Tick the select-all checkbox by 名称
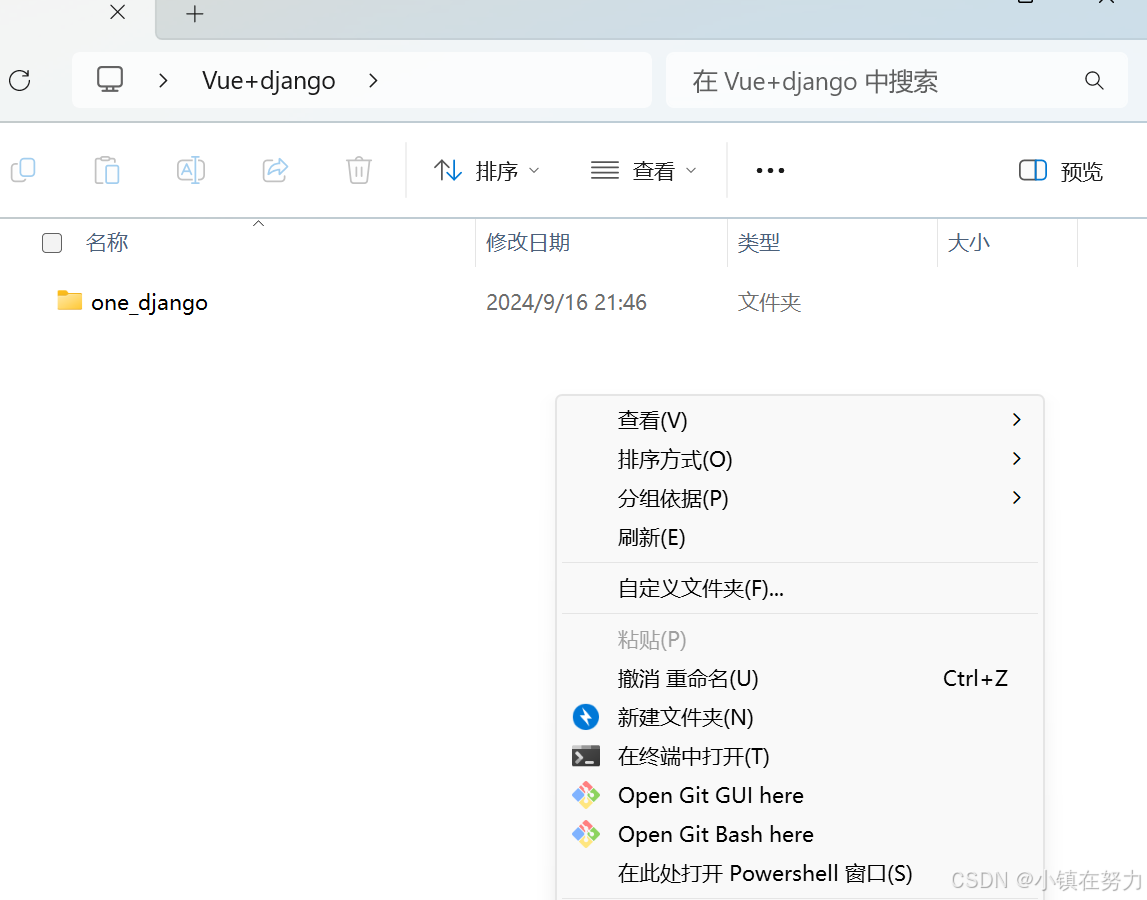 point(52,243)
